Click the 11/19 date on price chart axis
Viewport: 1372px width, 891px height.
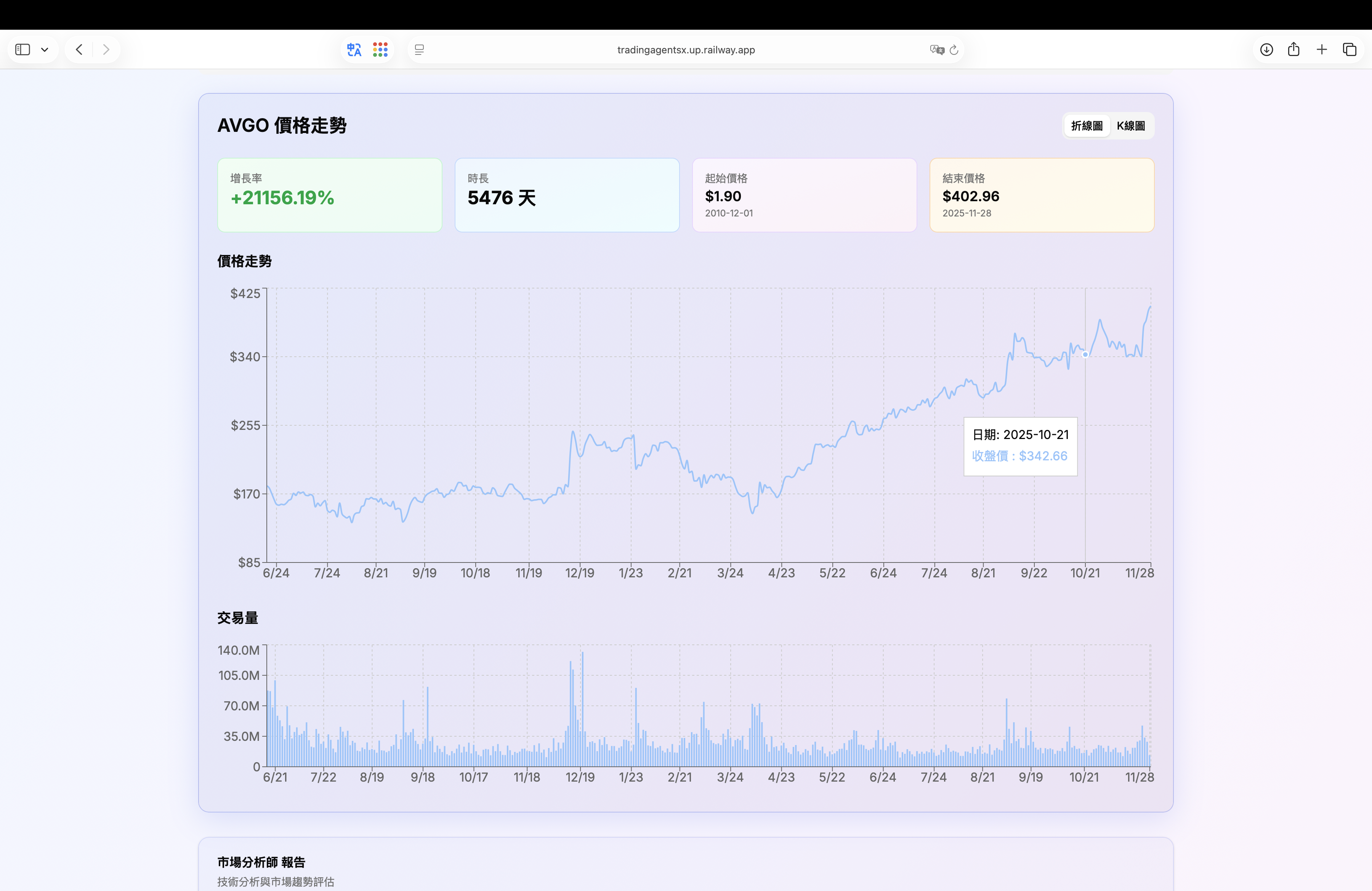coord(529,573)
